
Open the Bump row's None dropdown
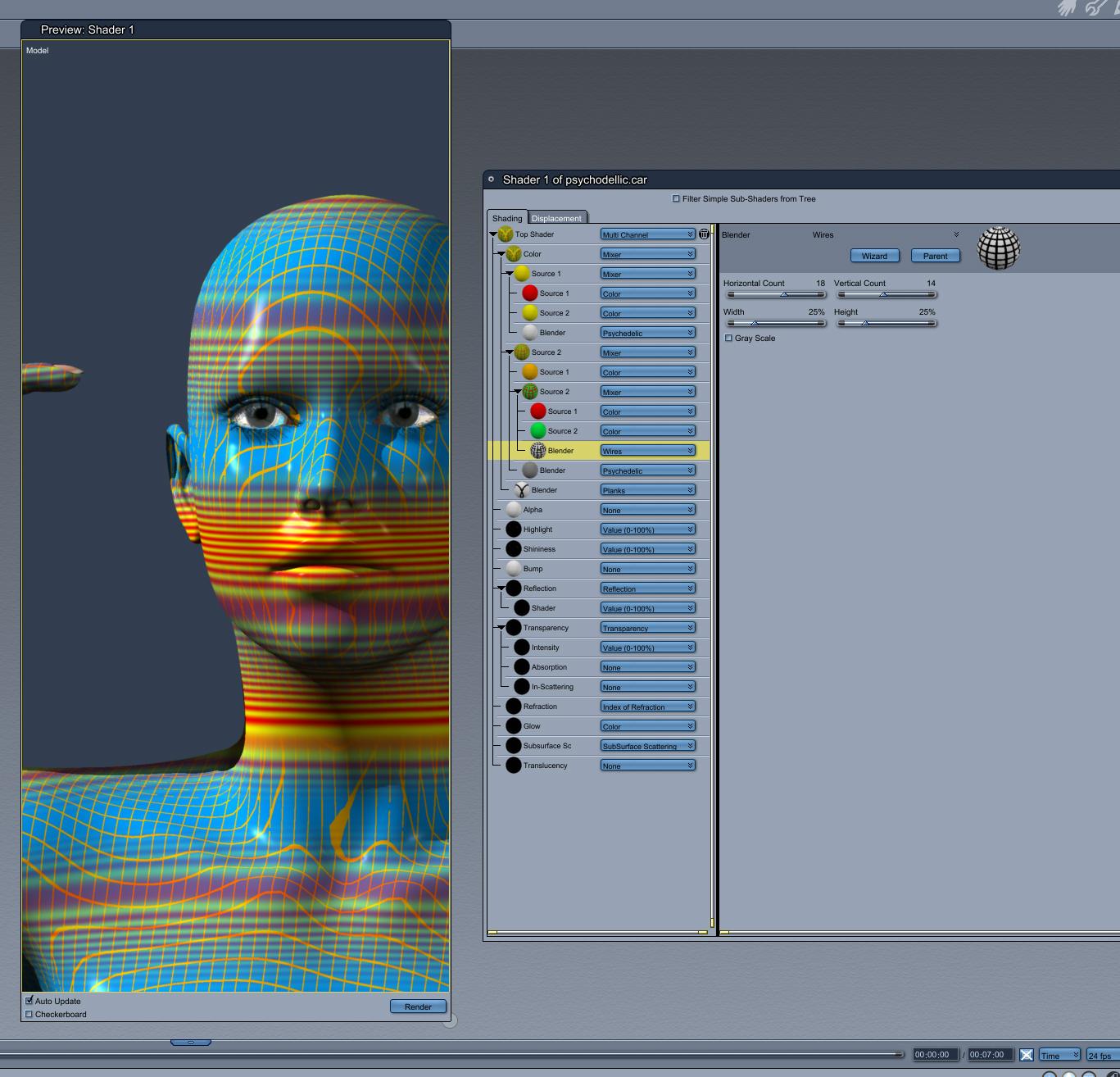[648, 569]
